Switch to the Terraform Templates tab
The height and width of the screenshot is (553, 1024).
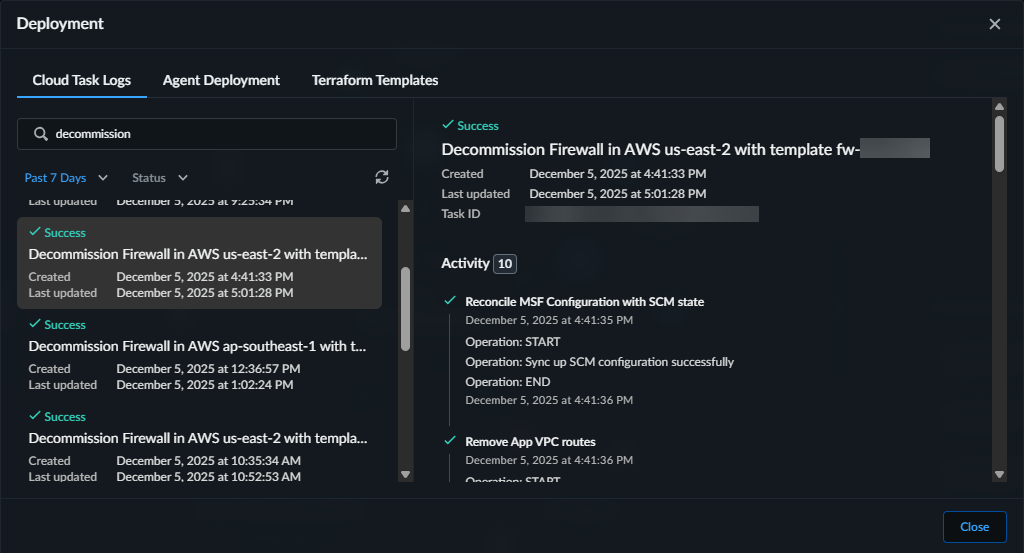375,80
